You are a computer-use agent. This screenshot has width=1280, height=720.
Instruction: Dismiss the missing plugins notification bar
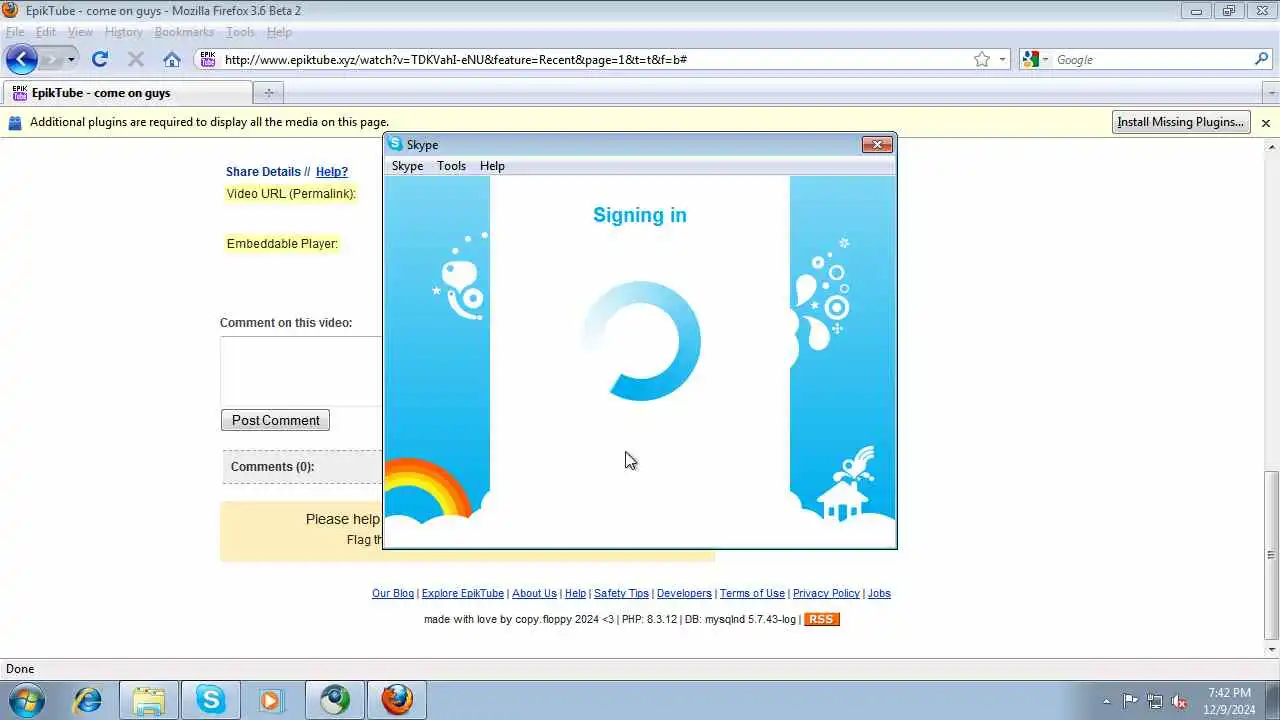[1265, 123]
